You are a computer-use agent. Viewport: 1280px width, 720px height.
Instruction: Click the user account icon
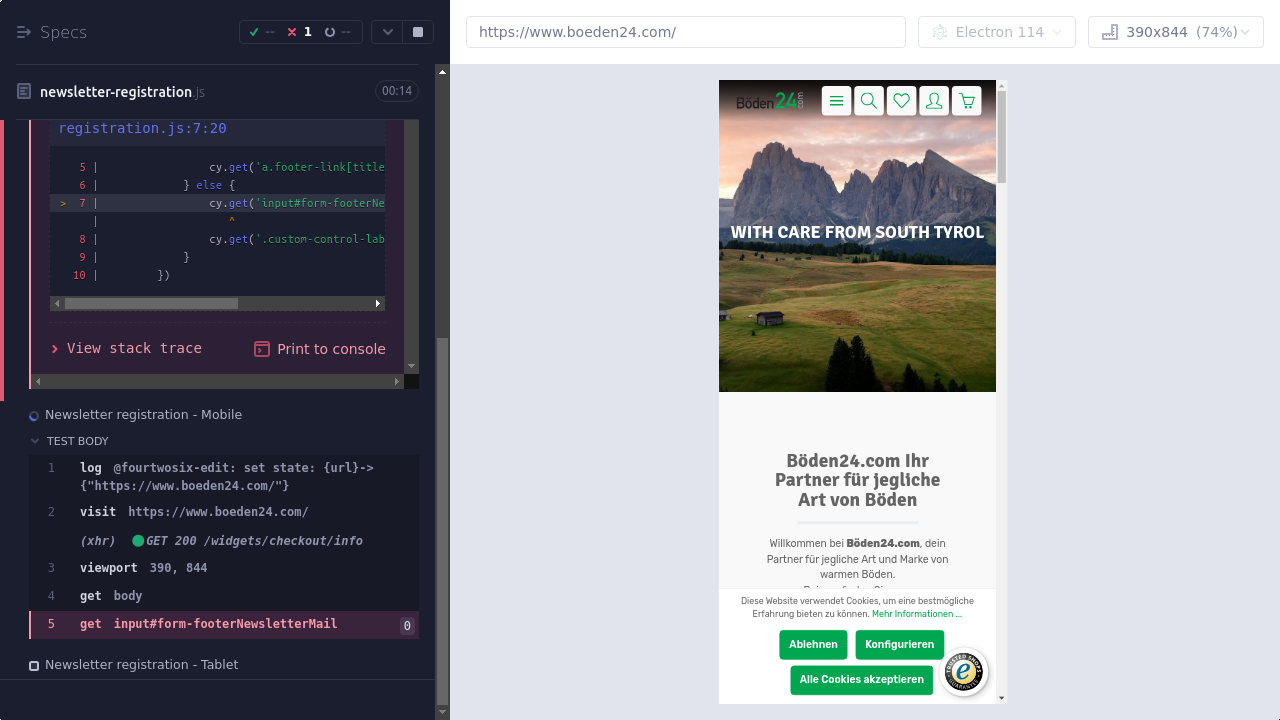pos(934,101)
